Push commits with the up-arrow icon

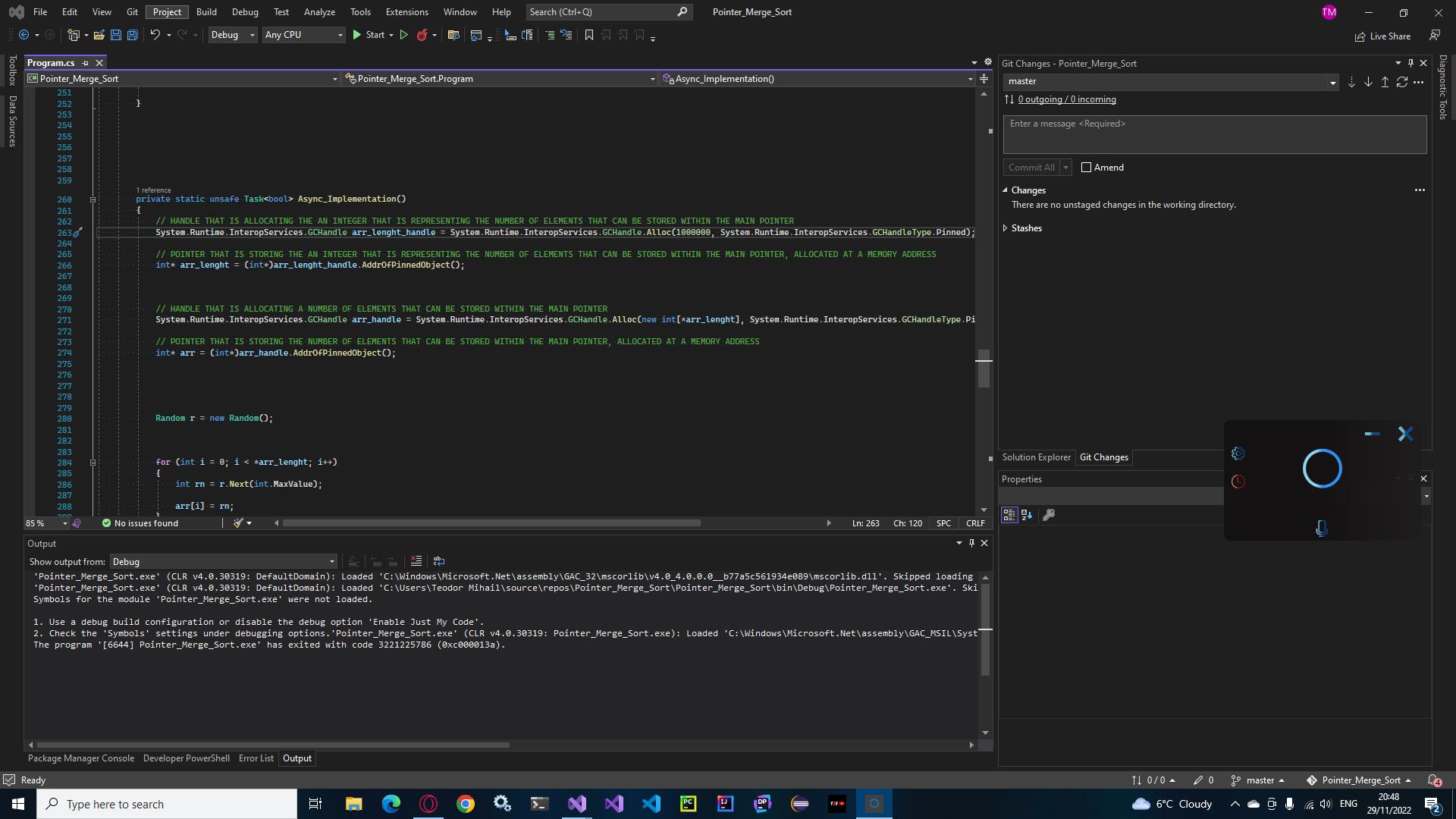(1385, 82)
